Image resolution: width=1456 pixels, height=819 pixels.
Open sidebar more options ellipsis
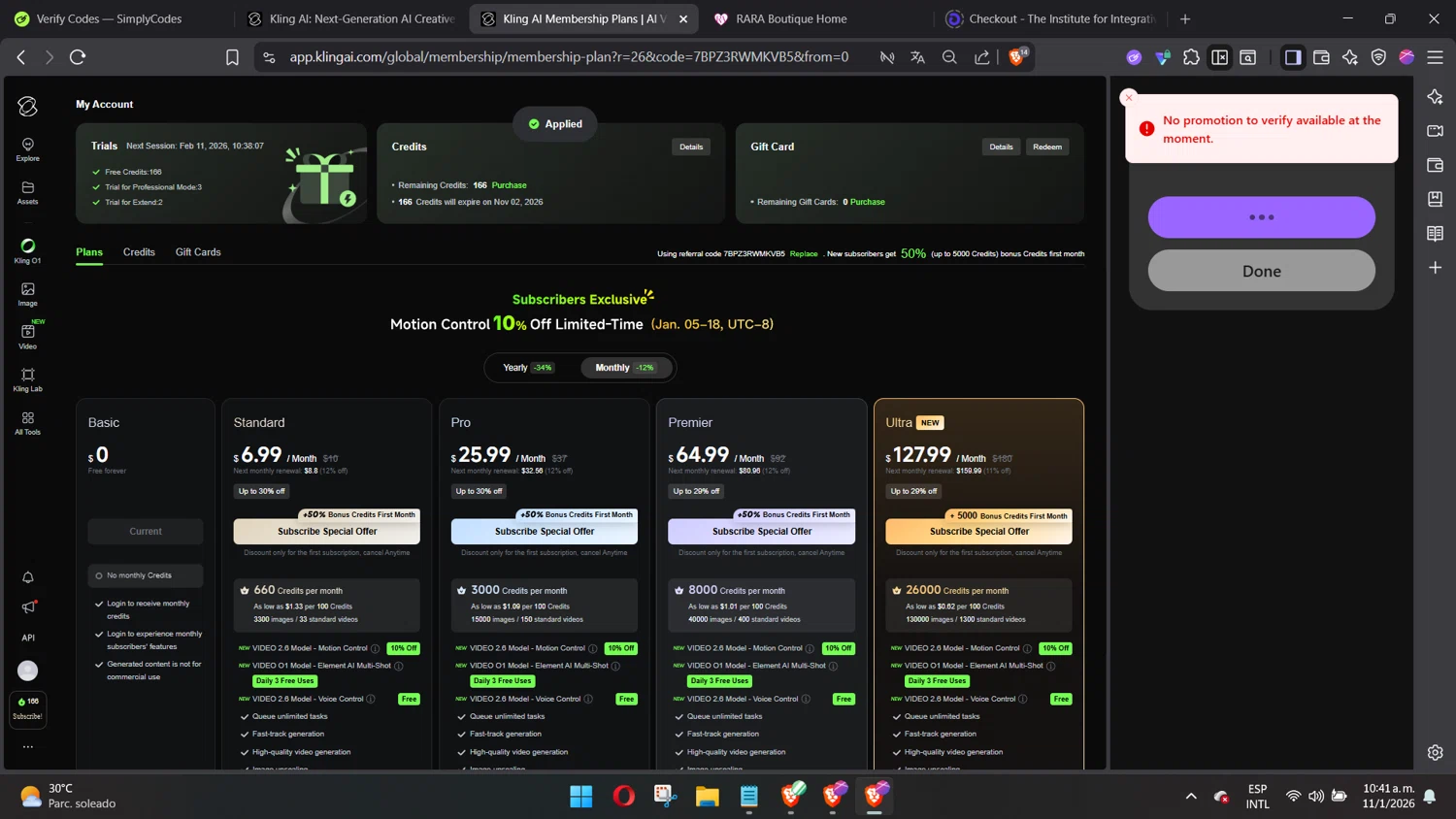tap(28, 746)
